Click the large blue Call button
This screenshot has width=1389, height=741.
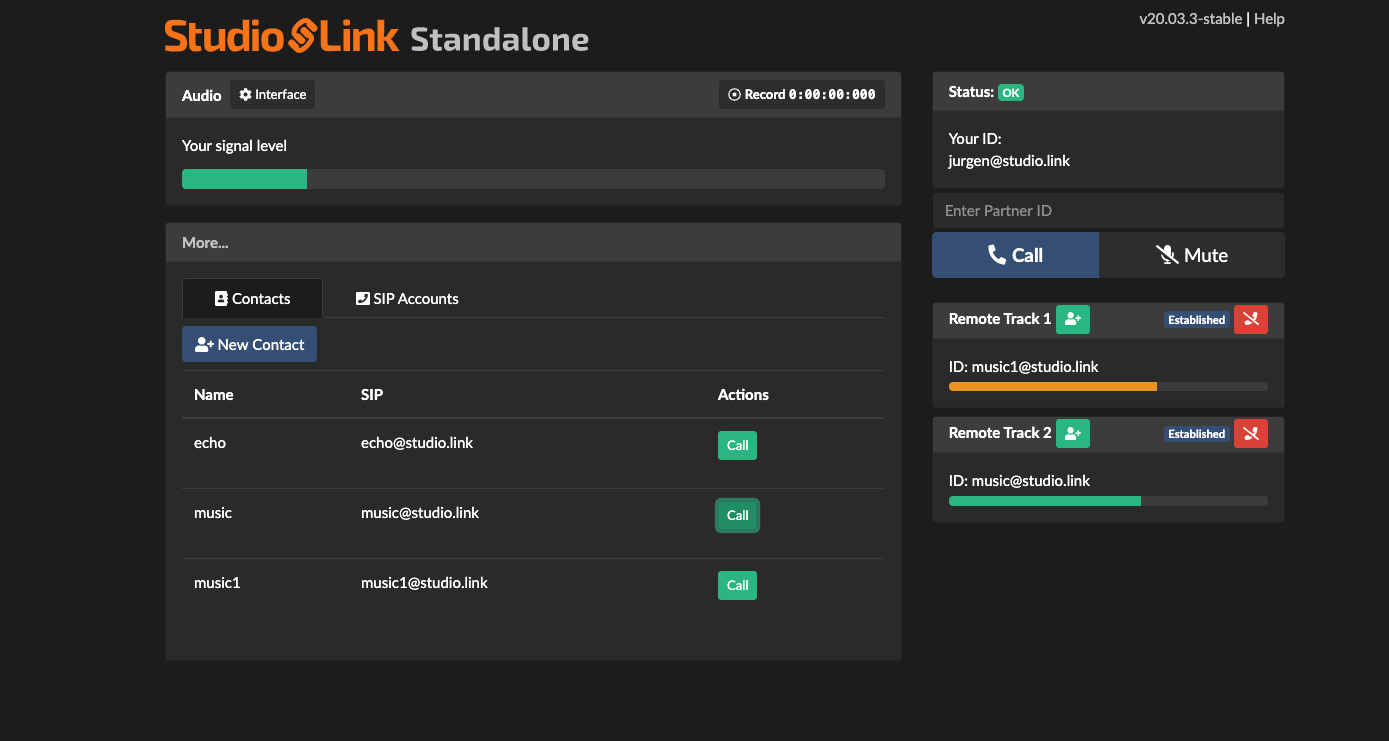click(x=1015, y=255)
